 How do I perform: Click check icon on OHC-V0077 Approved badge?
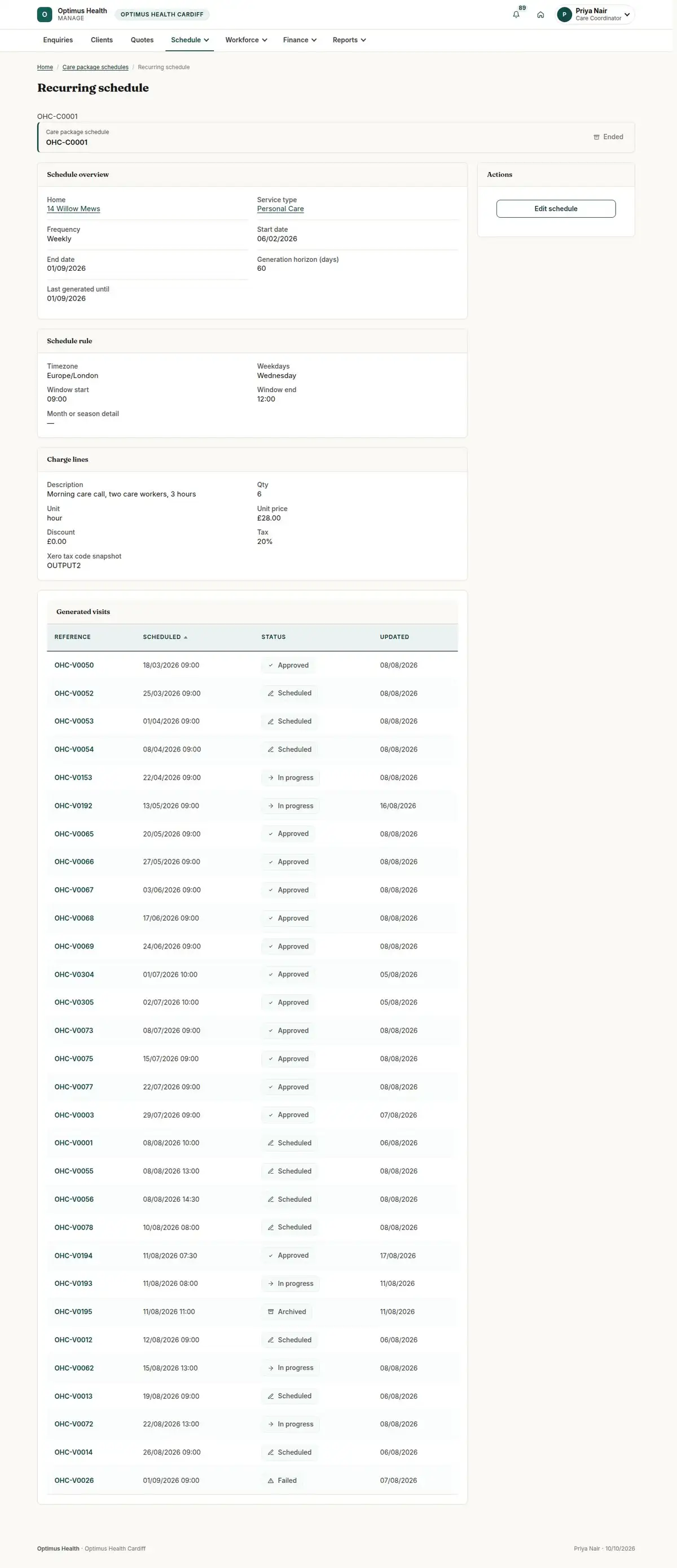pos(271,1087)
